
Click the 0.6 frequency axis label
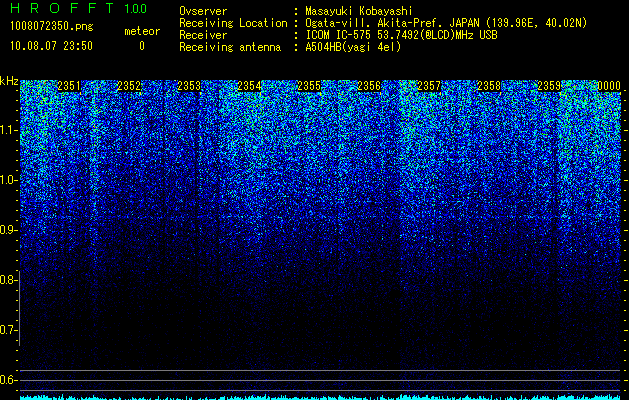point(7,380)
